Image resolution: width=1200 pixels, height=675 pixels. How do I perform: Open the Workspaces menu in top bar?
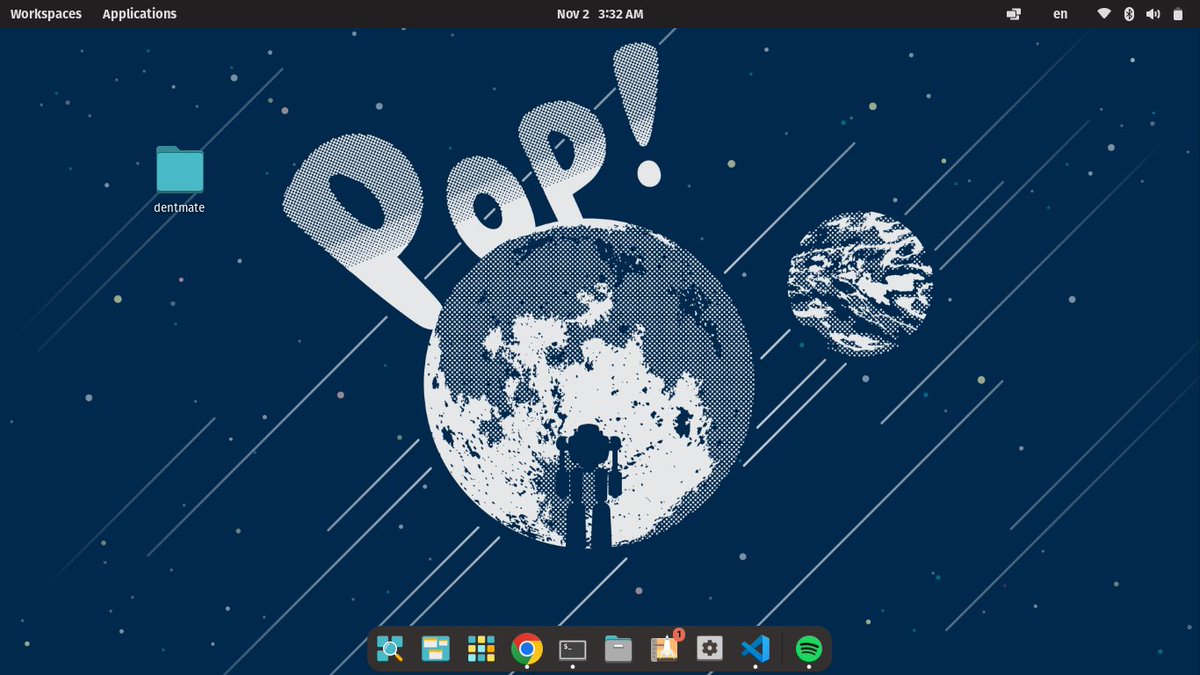click(x=46, y=14)
